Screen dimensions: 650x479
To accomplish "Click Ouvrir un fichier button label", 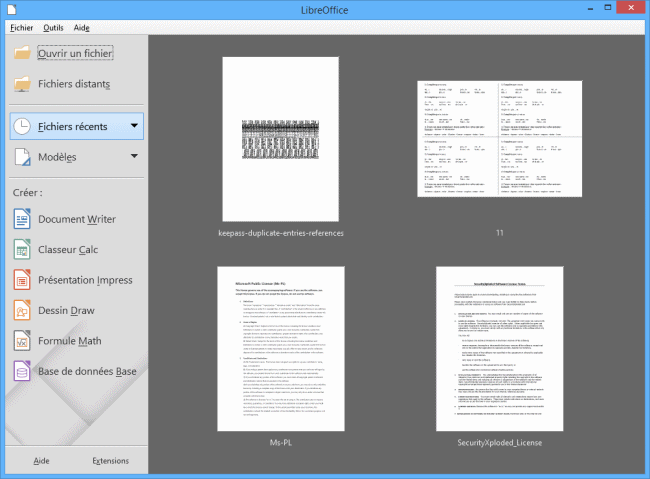I will [75, 53].
